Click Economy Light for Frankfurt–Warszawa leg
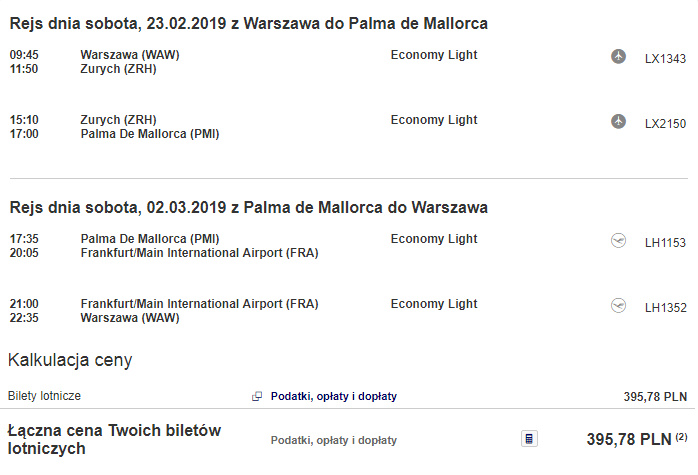The height and width of the screenshot is (475, 698). (x=434, y=304)
